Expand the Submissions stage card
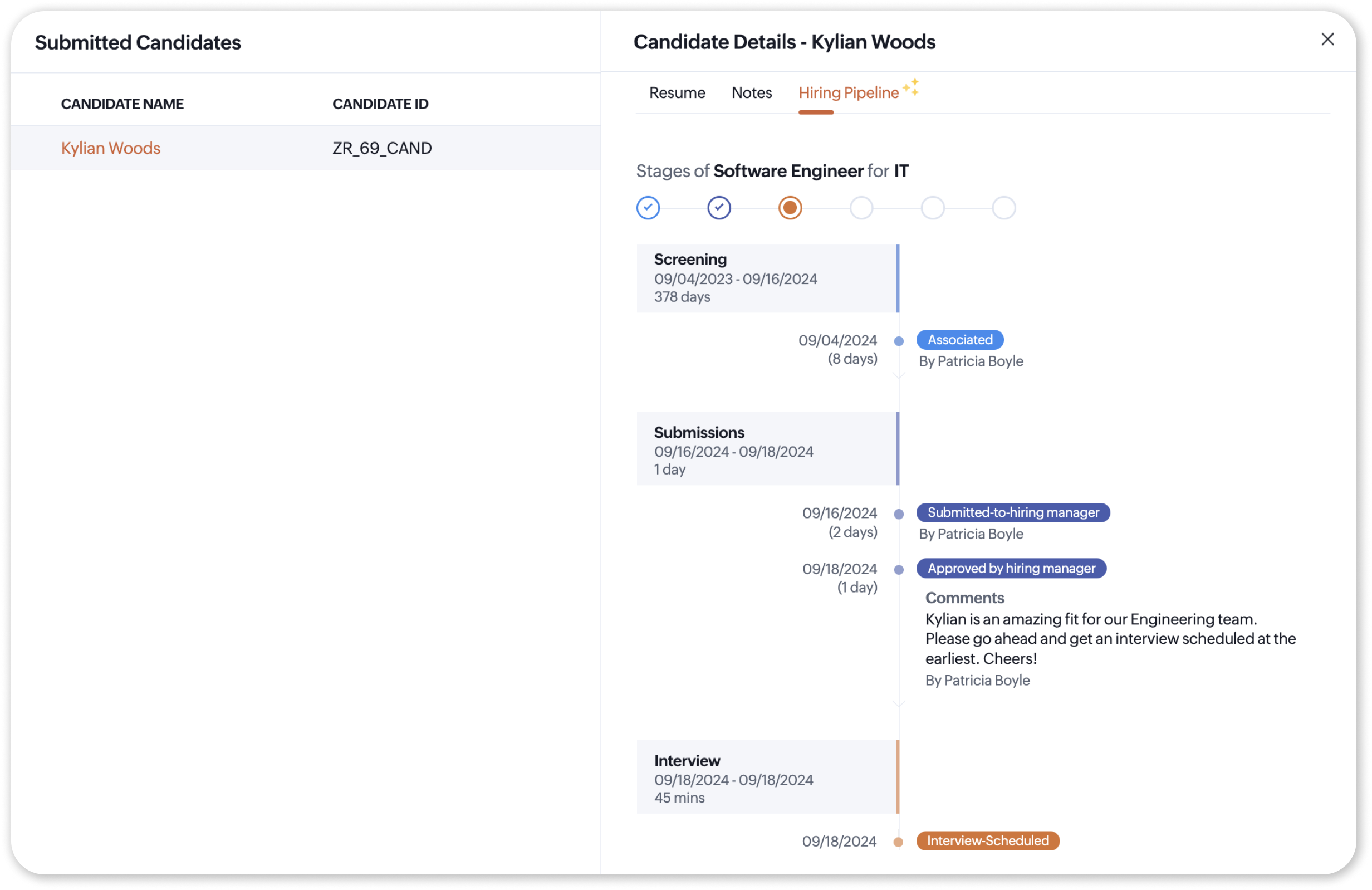Screen dimensions: 1372x890 (x=767, y=448)
